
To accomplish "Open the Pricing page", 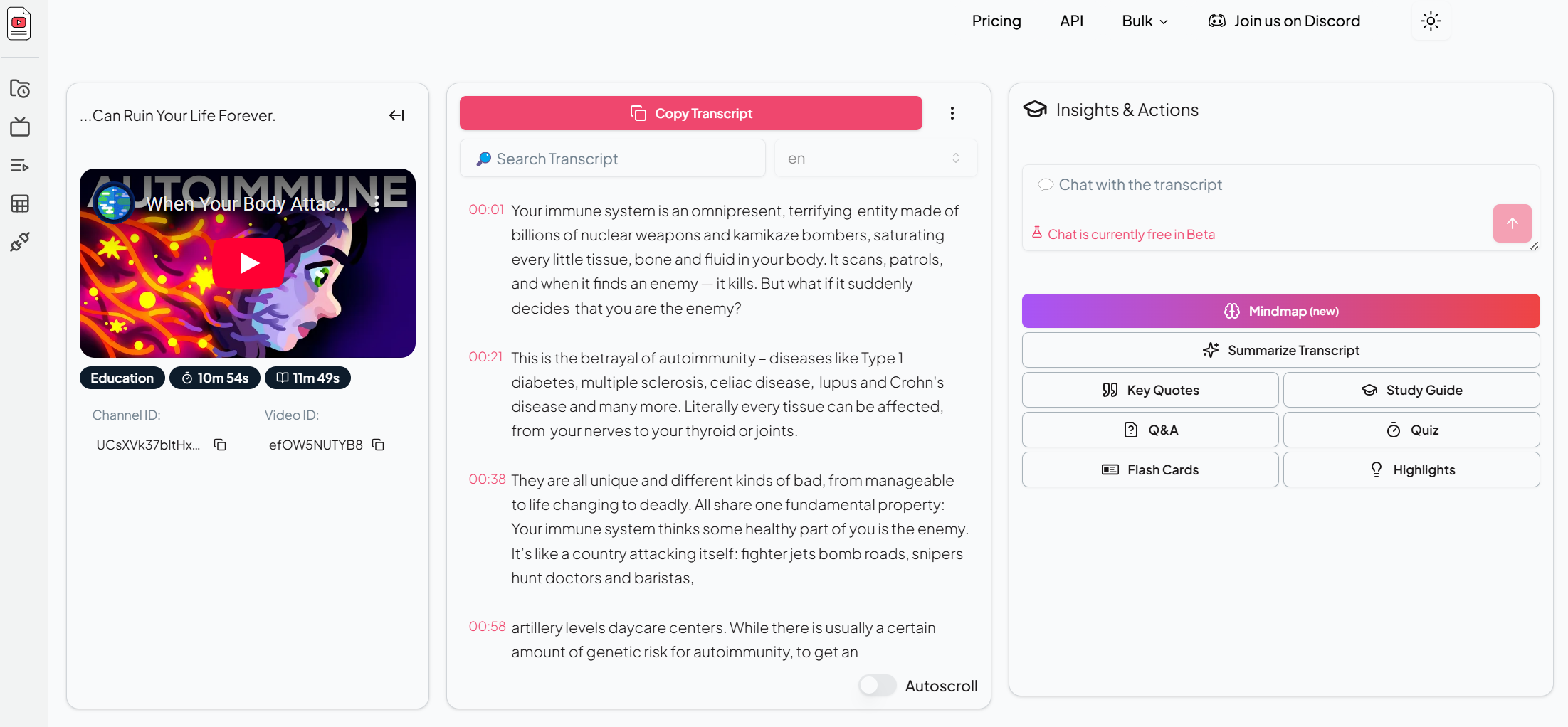I will (x=996, y=21).
